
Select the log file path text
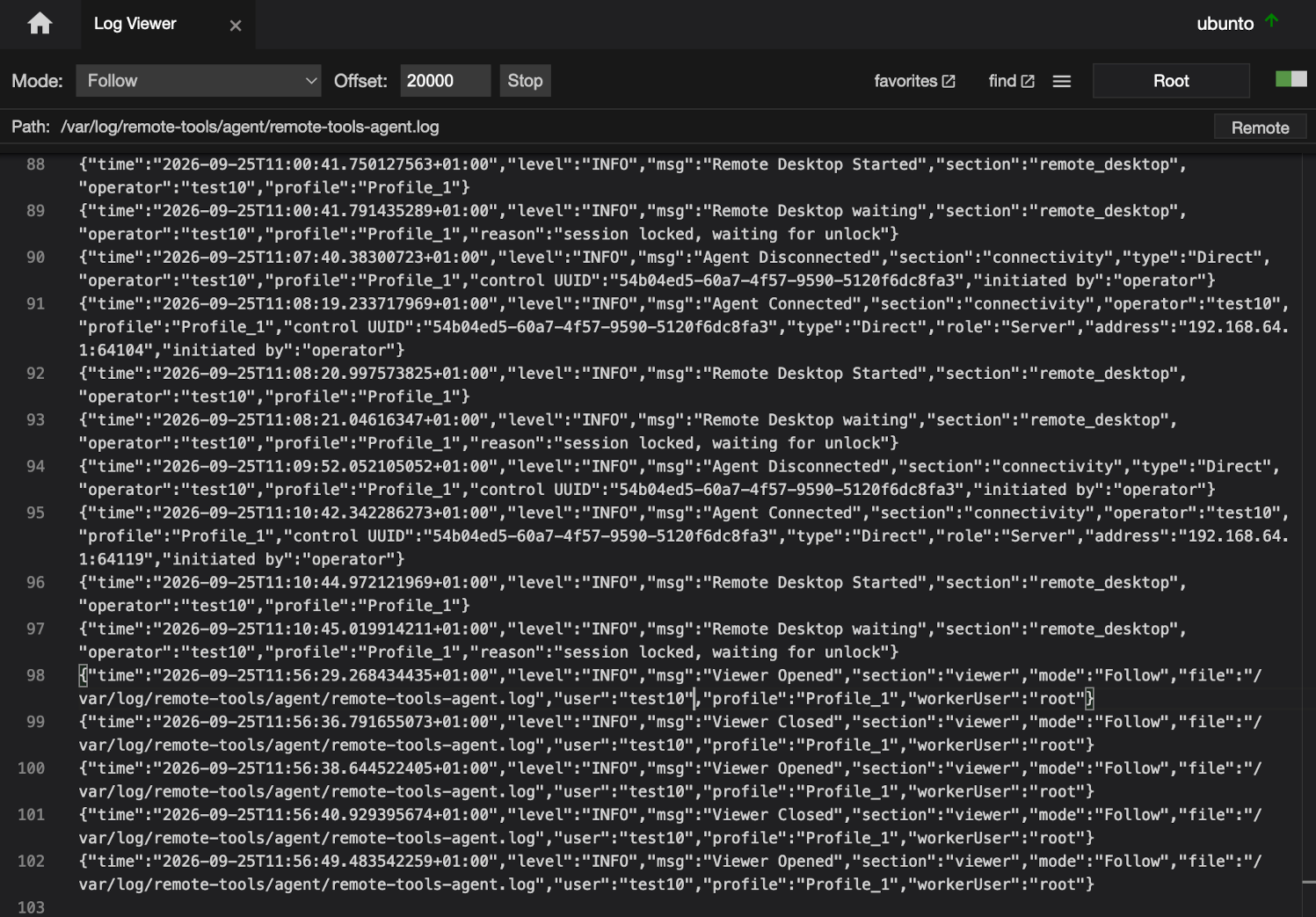(250, 127)
